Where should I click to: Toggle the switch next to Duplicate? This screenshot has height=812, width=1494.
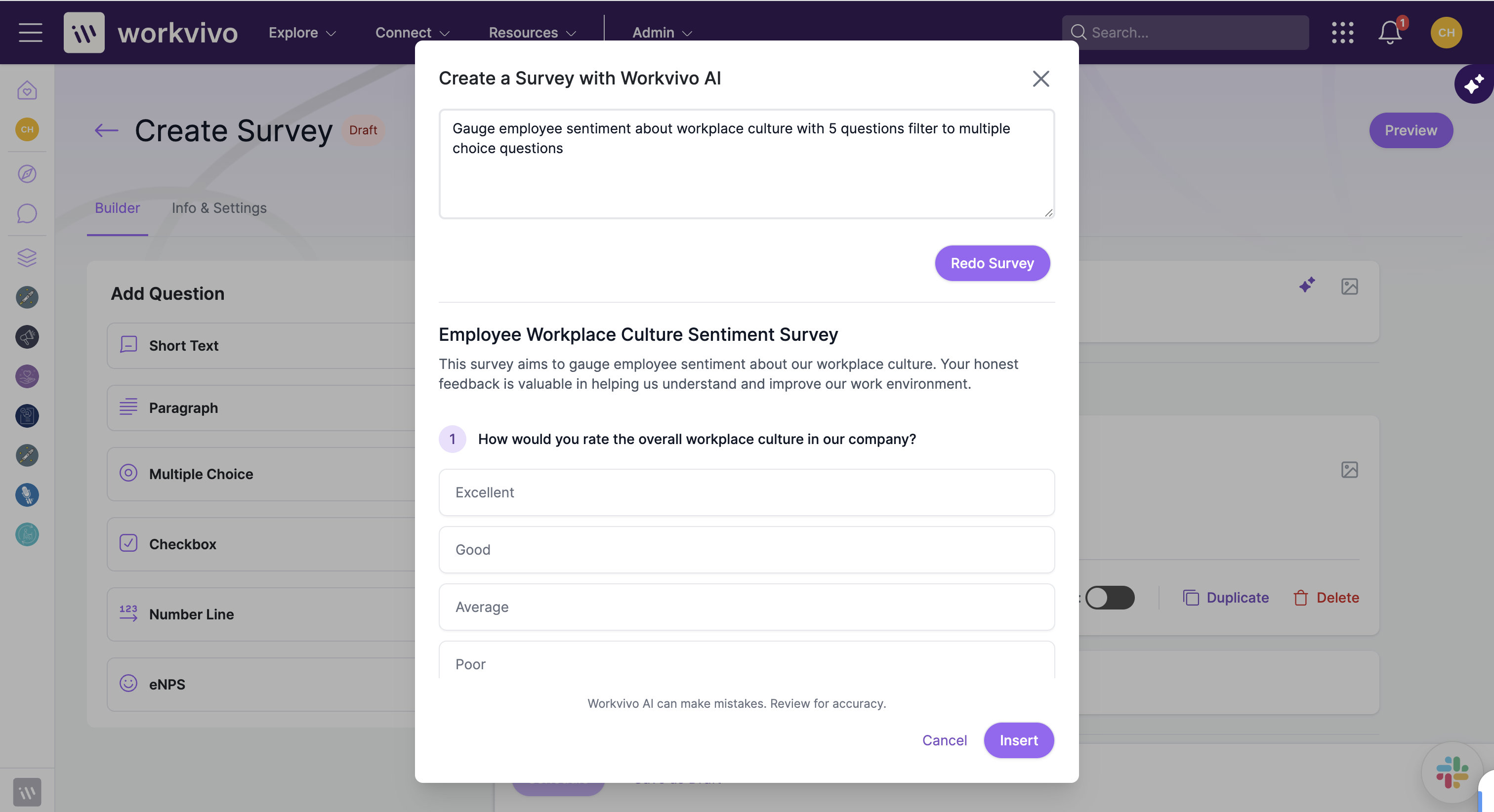point(1110,598)
